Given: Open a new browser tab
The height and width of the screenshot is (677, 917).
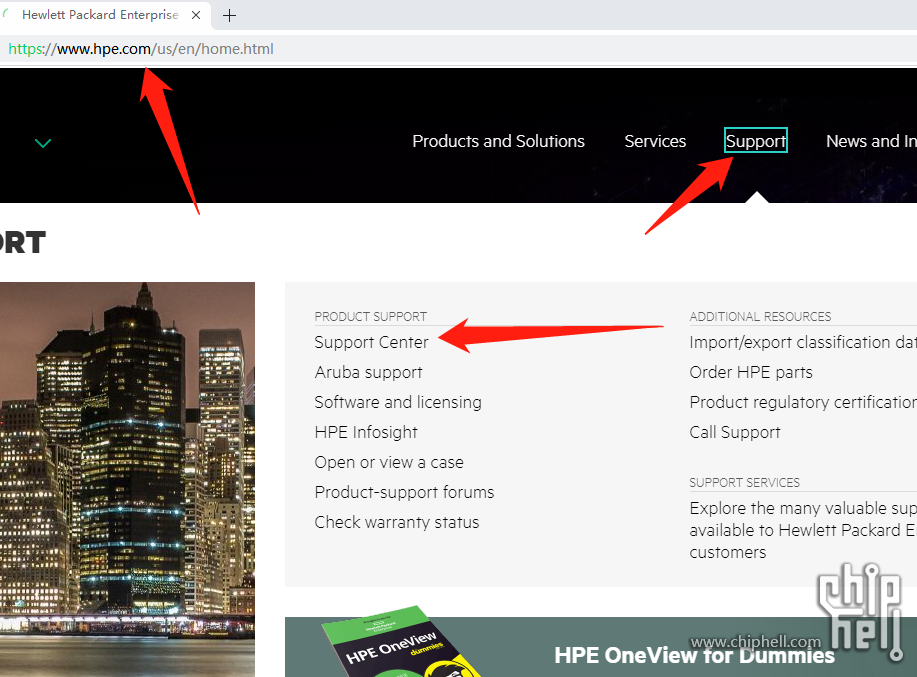Looking at the screenshot, I should [x=229, y=16].
